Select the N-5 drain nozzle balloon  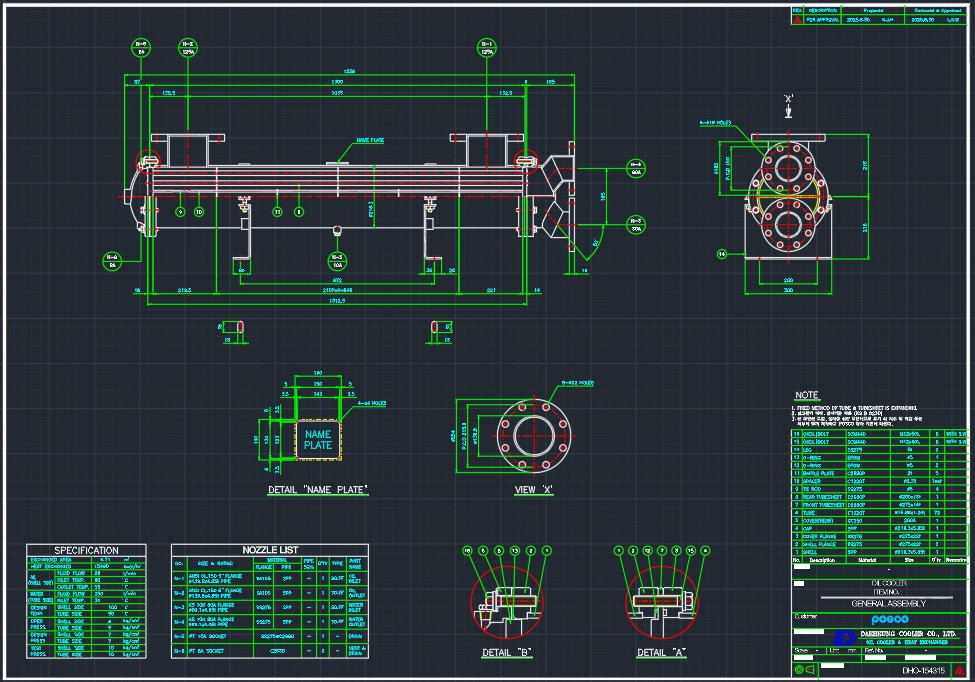[x=337, y=261]
